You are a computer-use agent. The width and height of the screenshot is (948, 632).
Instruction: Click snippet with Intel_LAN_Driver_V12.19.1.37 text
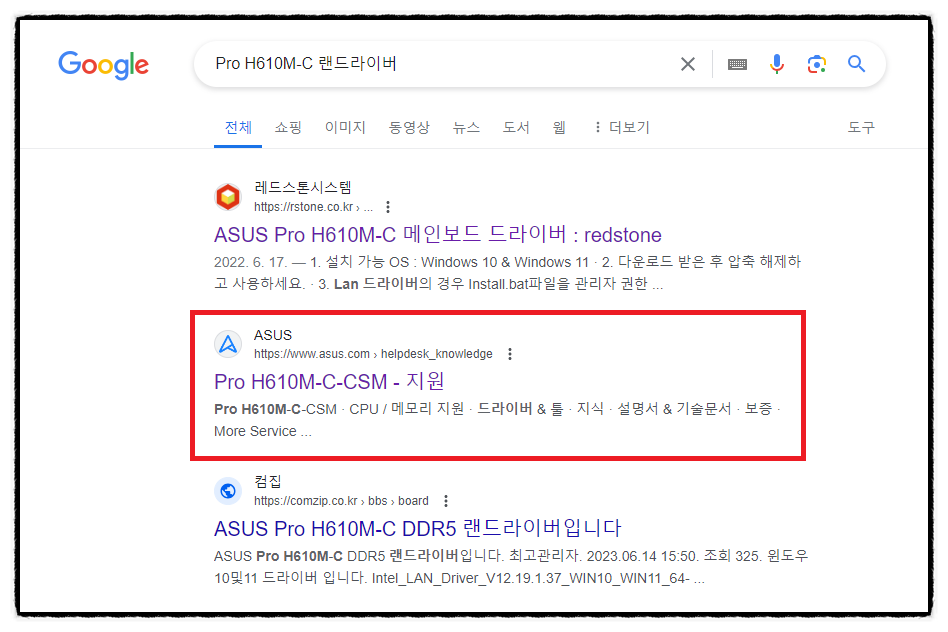(x=511, y=567)
